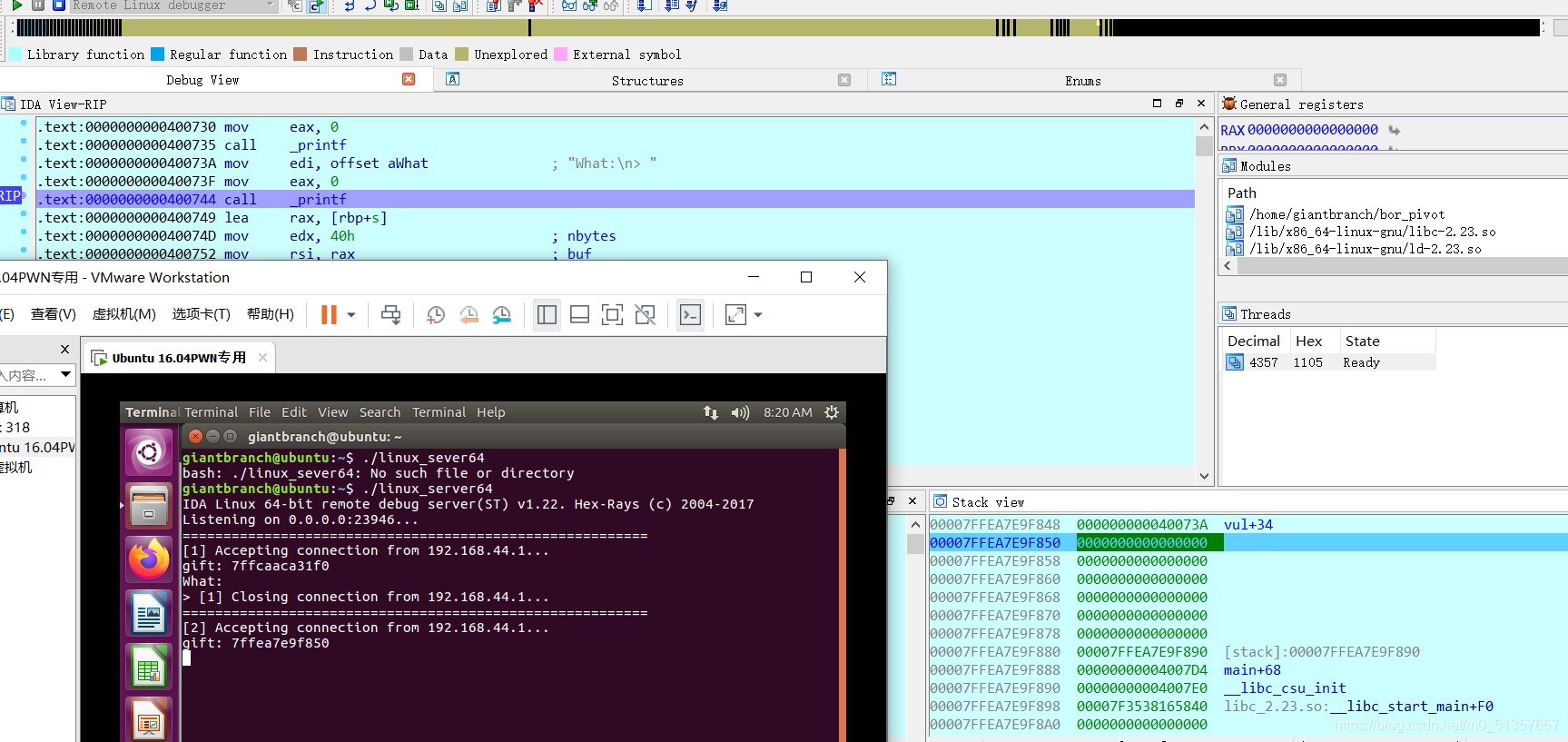The image size is (1568, 742).
Task: Click the Regular function color swatch
Action: 158,54
